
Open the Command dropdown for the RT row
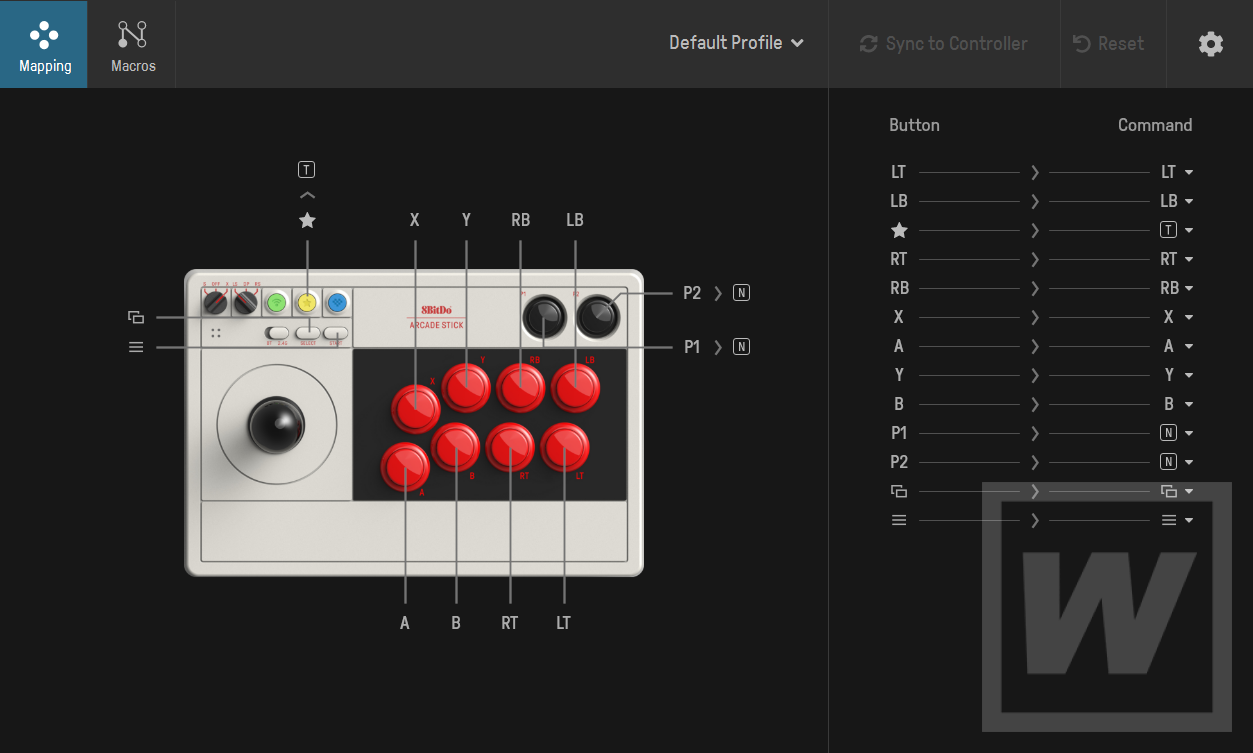1177,259
